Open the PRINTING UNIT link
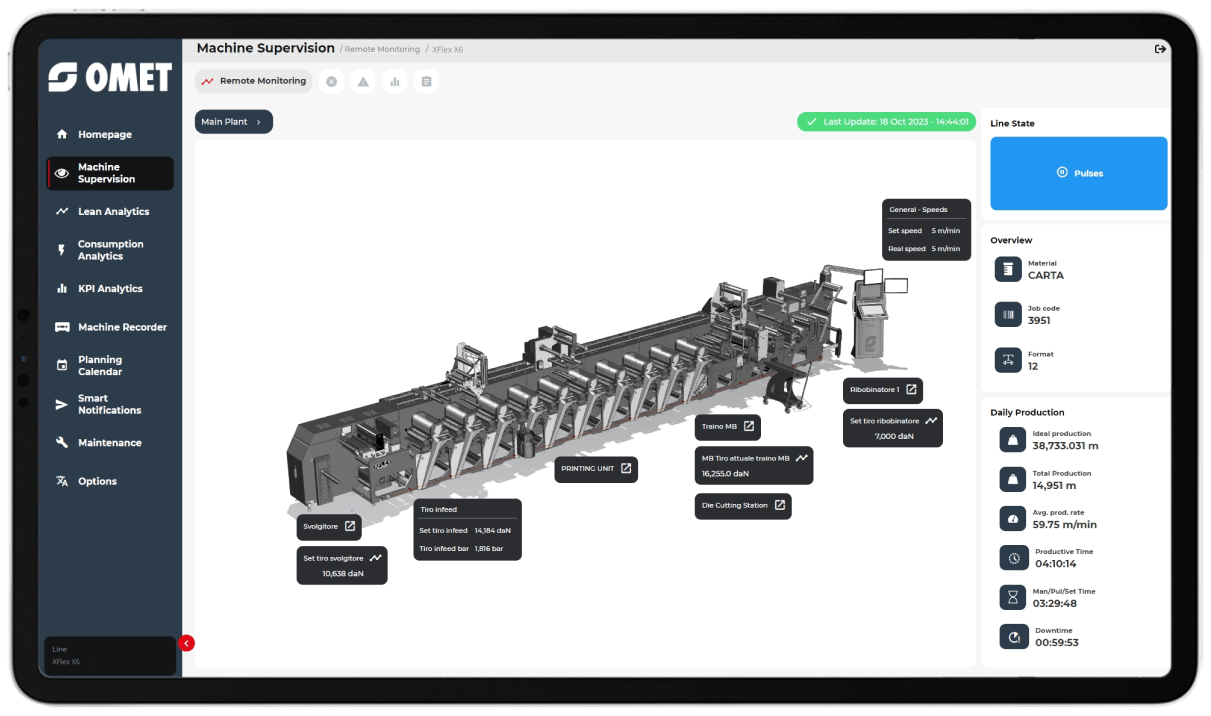This screenshot has height=716, width=1211. pyautogui.click(x=596, y=469)
